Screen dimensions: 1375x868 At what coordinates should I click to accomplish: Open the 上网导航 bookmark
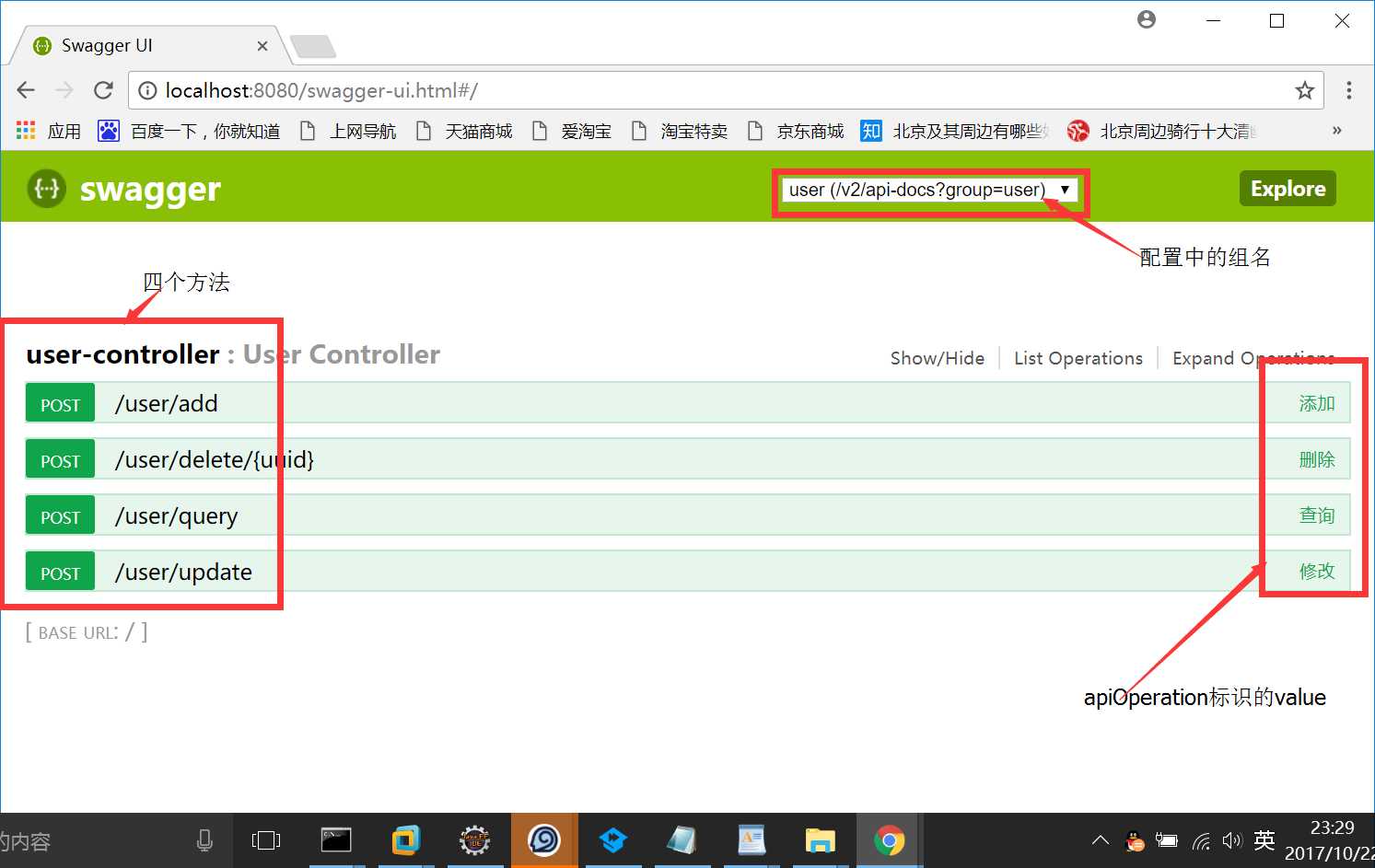349,131
